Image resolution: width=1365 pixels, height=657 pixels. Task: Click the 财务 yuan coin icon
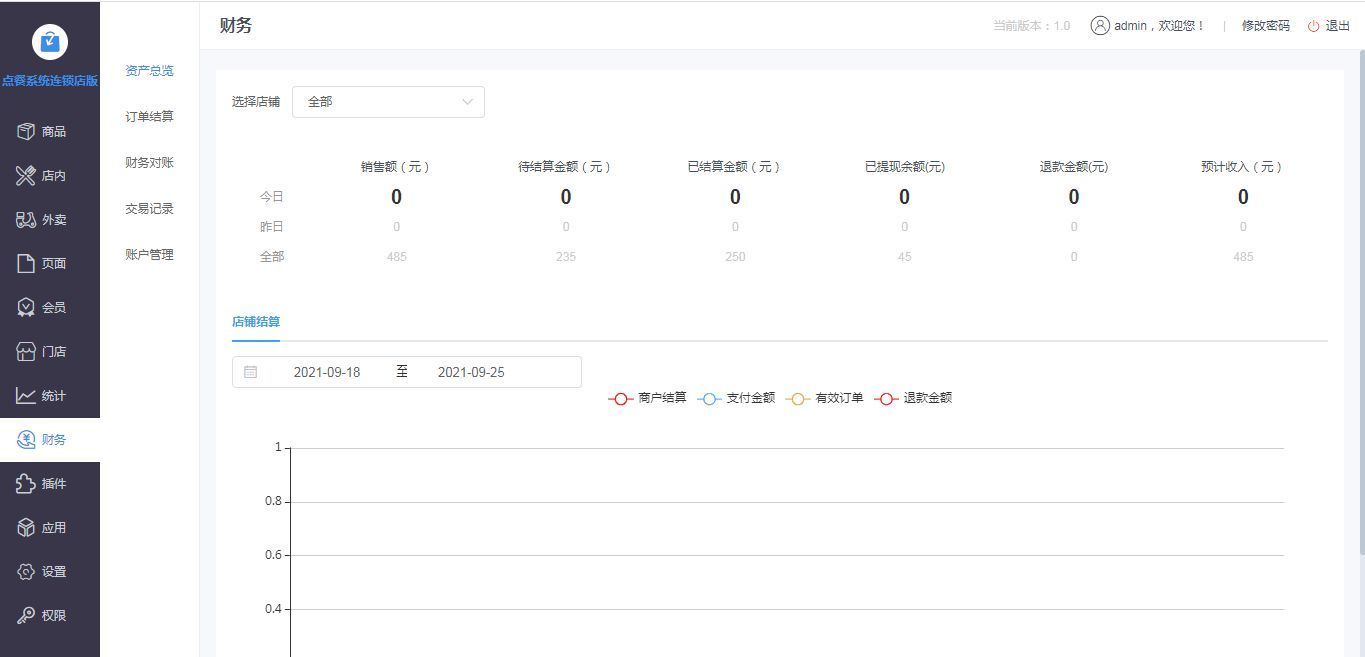coord(26,439)
